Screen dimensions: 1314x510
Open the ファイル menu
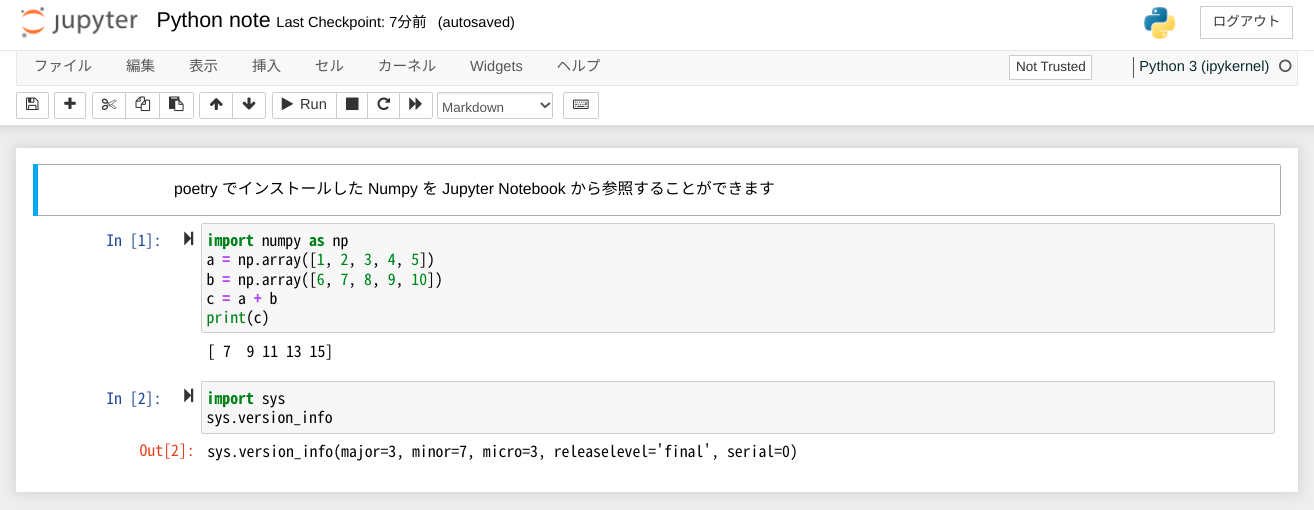(63, 66)
